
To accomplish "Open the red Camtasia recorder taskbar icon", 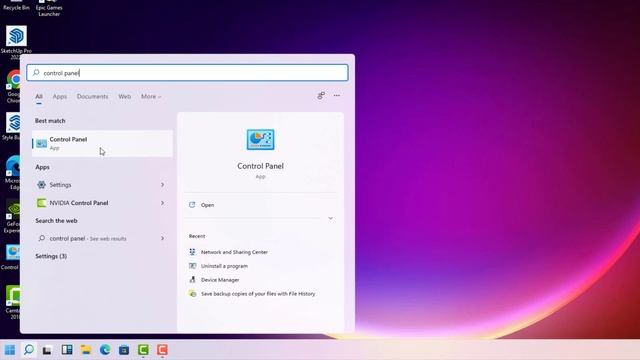I will click(x=162, y=350).
